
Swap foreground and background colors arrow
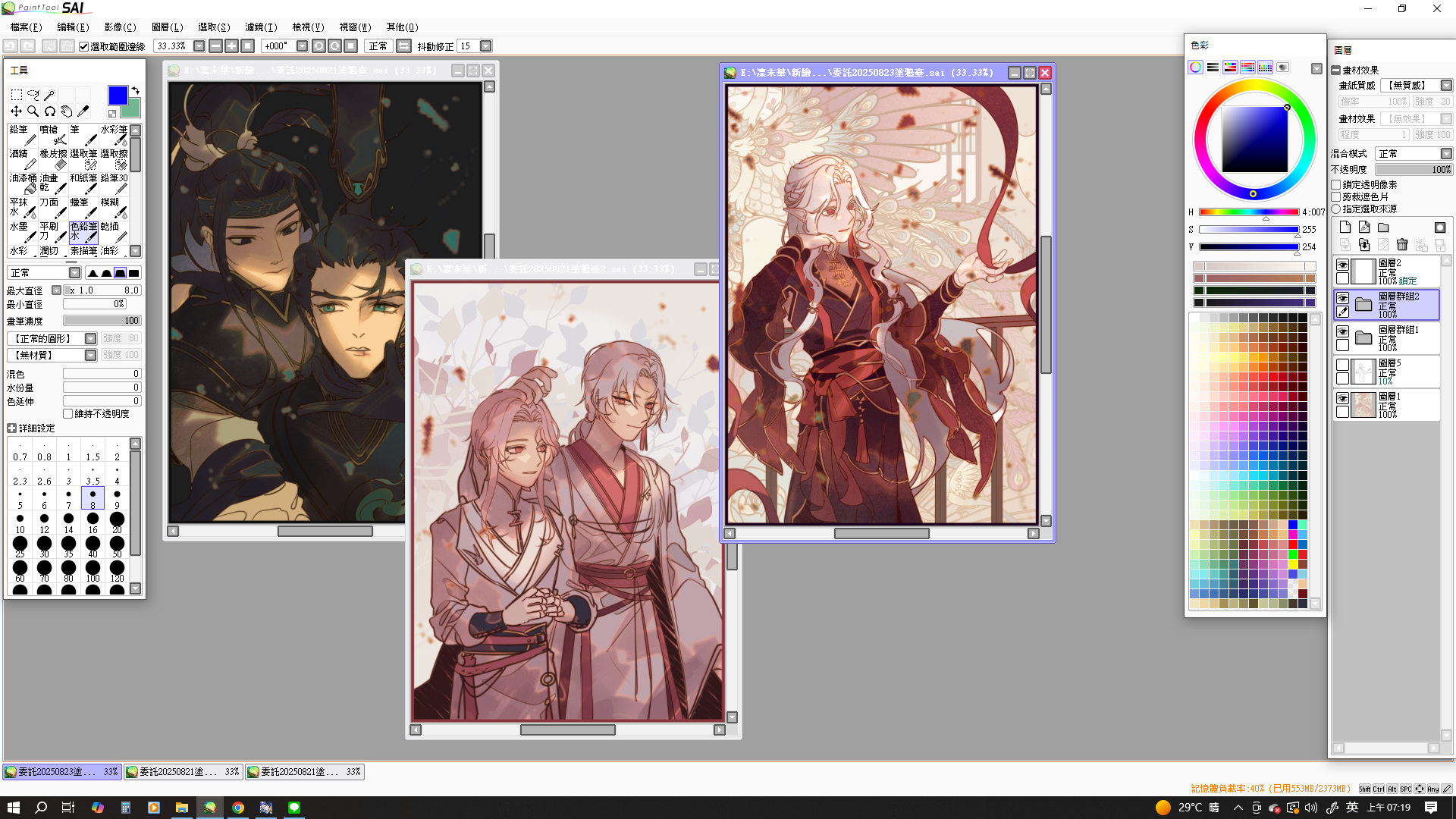tap(136, 90)
